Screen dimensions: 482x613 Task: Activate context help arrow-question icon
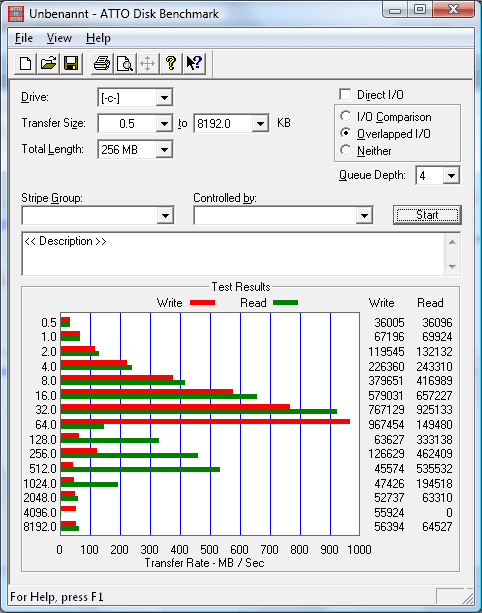pos(194,63)
